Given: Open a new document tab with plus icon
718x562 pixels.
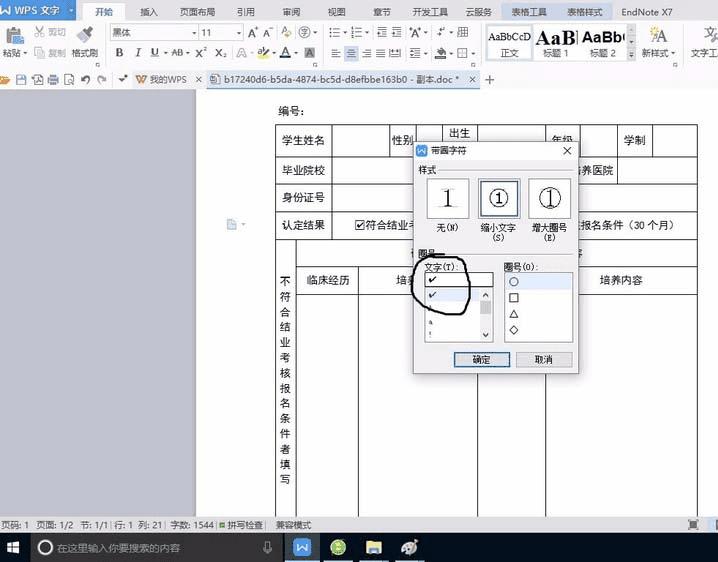Looking at the screenshot, I should pos(489,79).
